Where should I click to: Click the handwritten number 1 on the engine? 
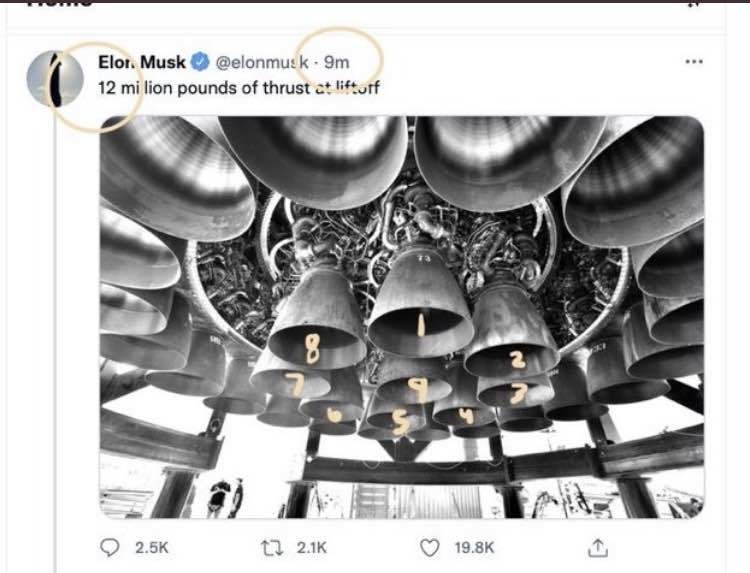[421, 323]
